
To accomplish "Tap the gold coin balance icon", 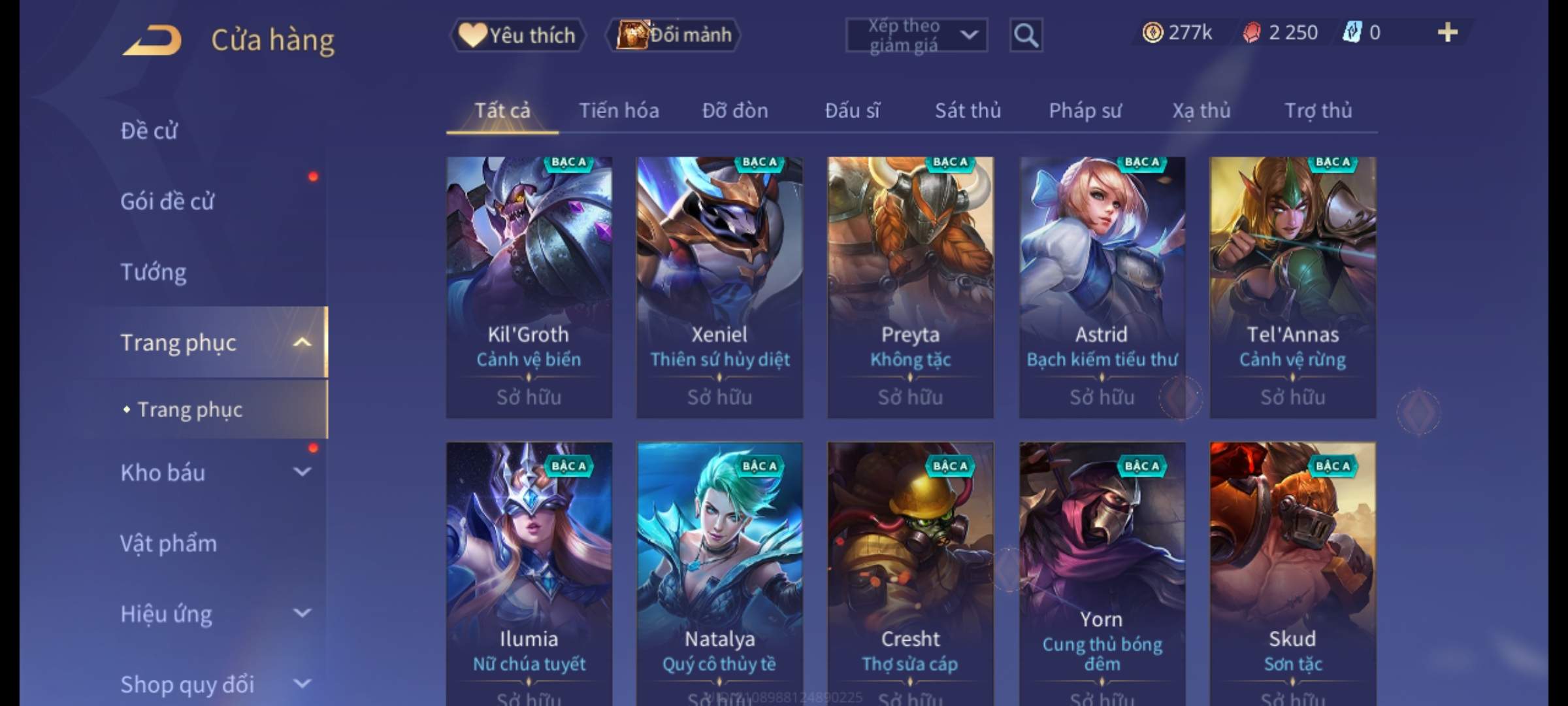I will (x=1152, y=33).
